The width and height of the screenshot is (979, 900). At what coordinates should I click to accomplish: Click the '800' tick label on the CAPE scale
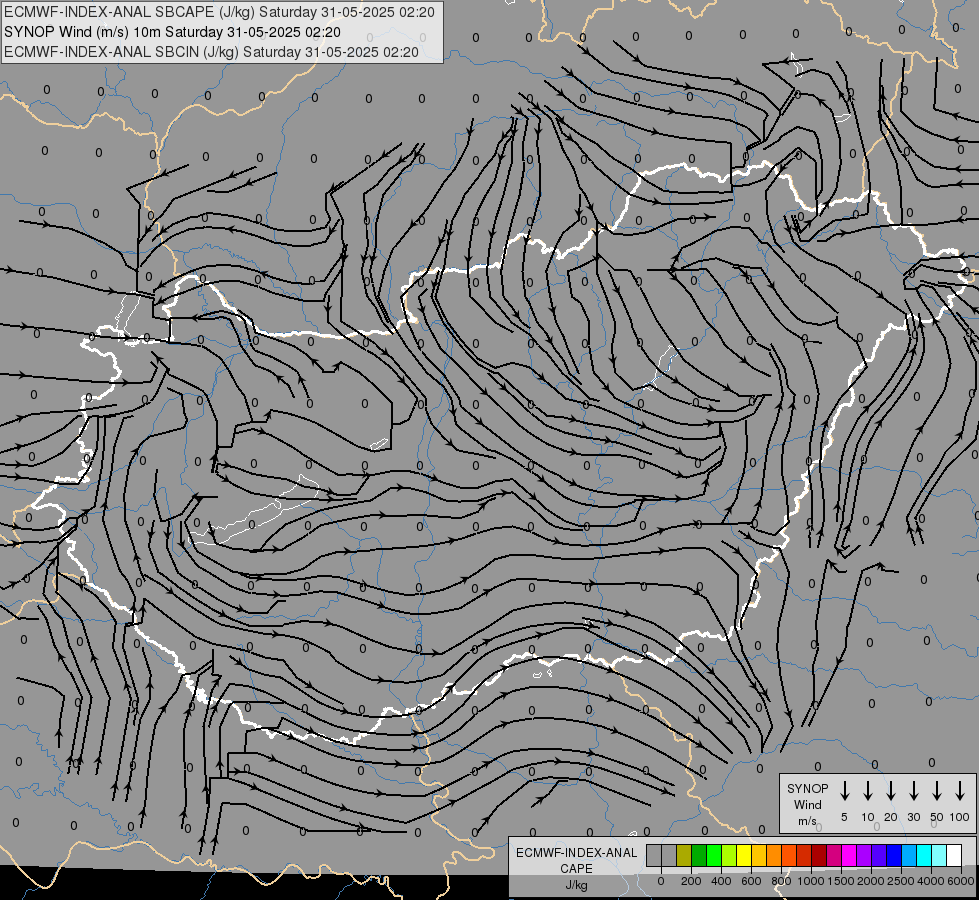(781, 881)
